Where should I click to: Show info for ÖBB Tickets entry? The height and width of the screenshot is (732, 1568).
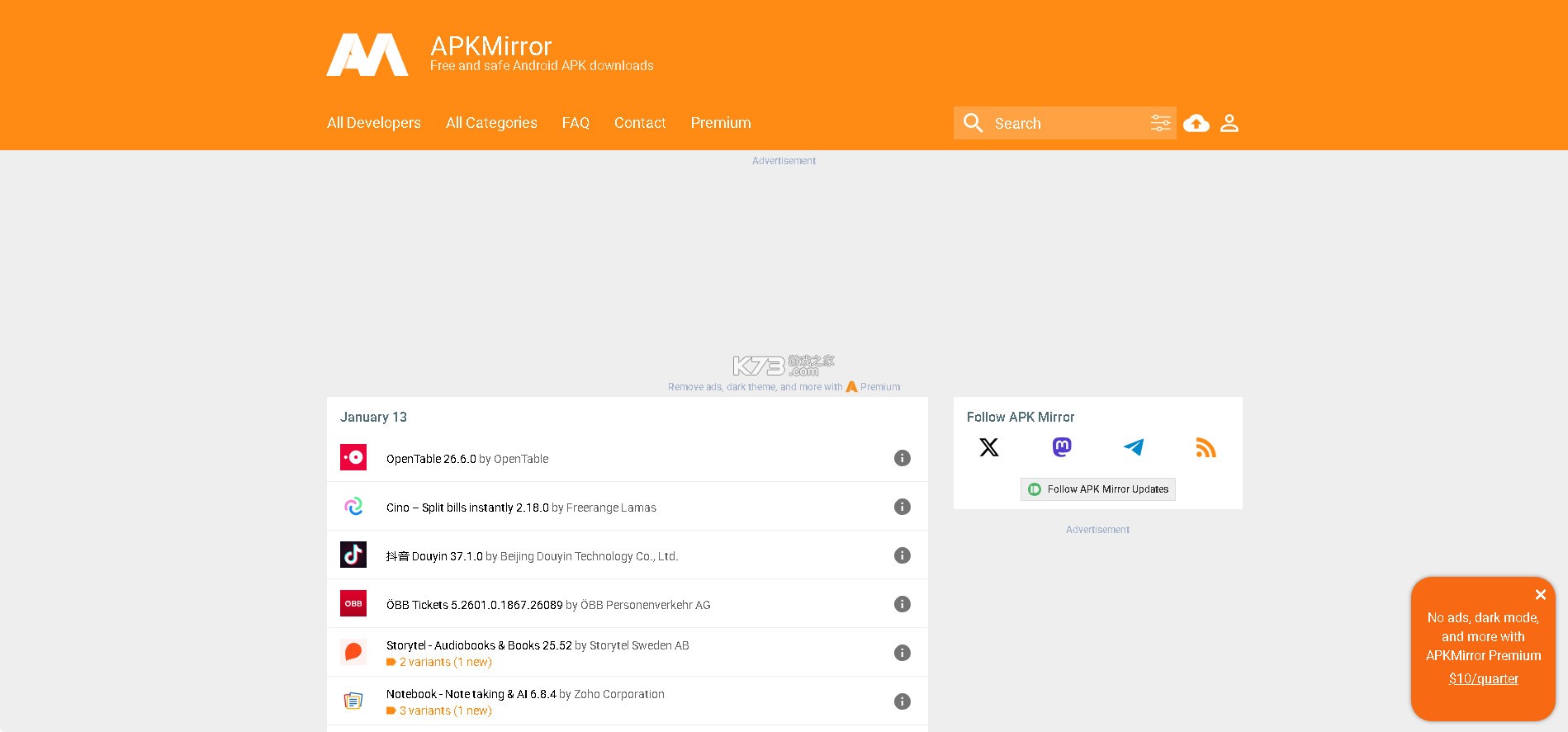[x=902, y=604]
